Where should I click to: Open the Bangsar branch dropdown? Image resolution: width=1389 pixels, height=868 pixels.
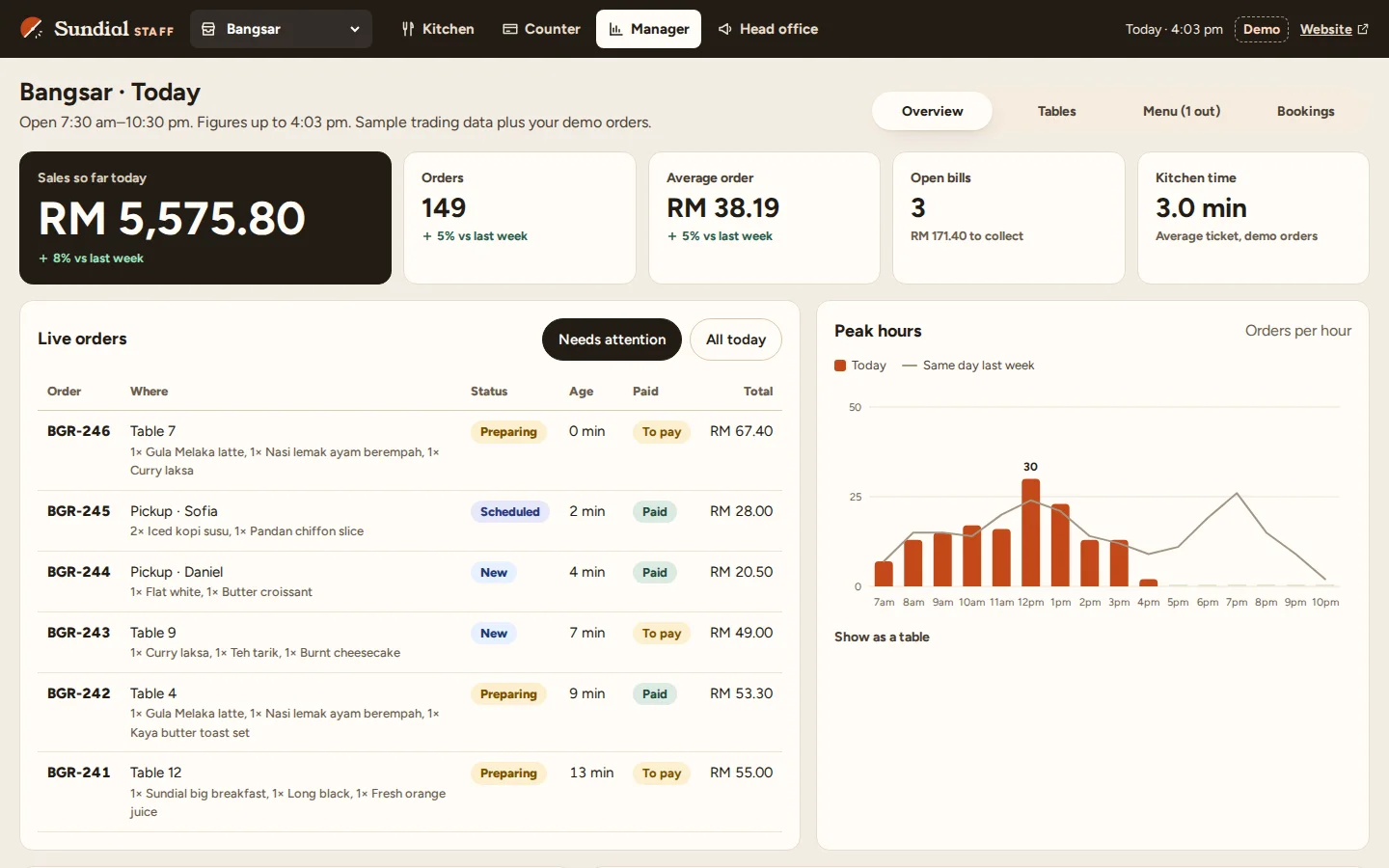(281, 29)
